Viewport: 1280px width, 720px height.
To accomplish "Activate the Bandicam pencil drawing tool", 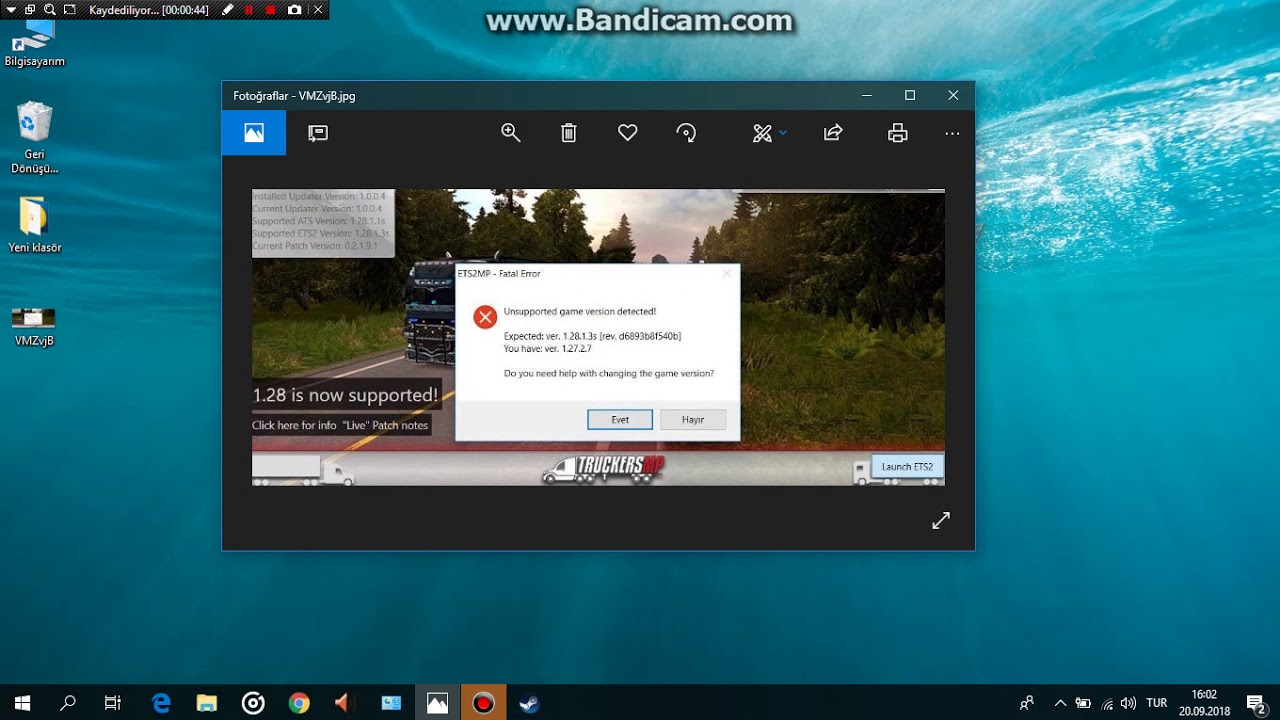I will pyautogui.click(x=228, y=10).
